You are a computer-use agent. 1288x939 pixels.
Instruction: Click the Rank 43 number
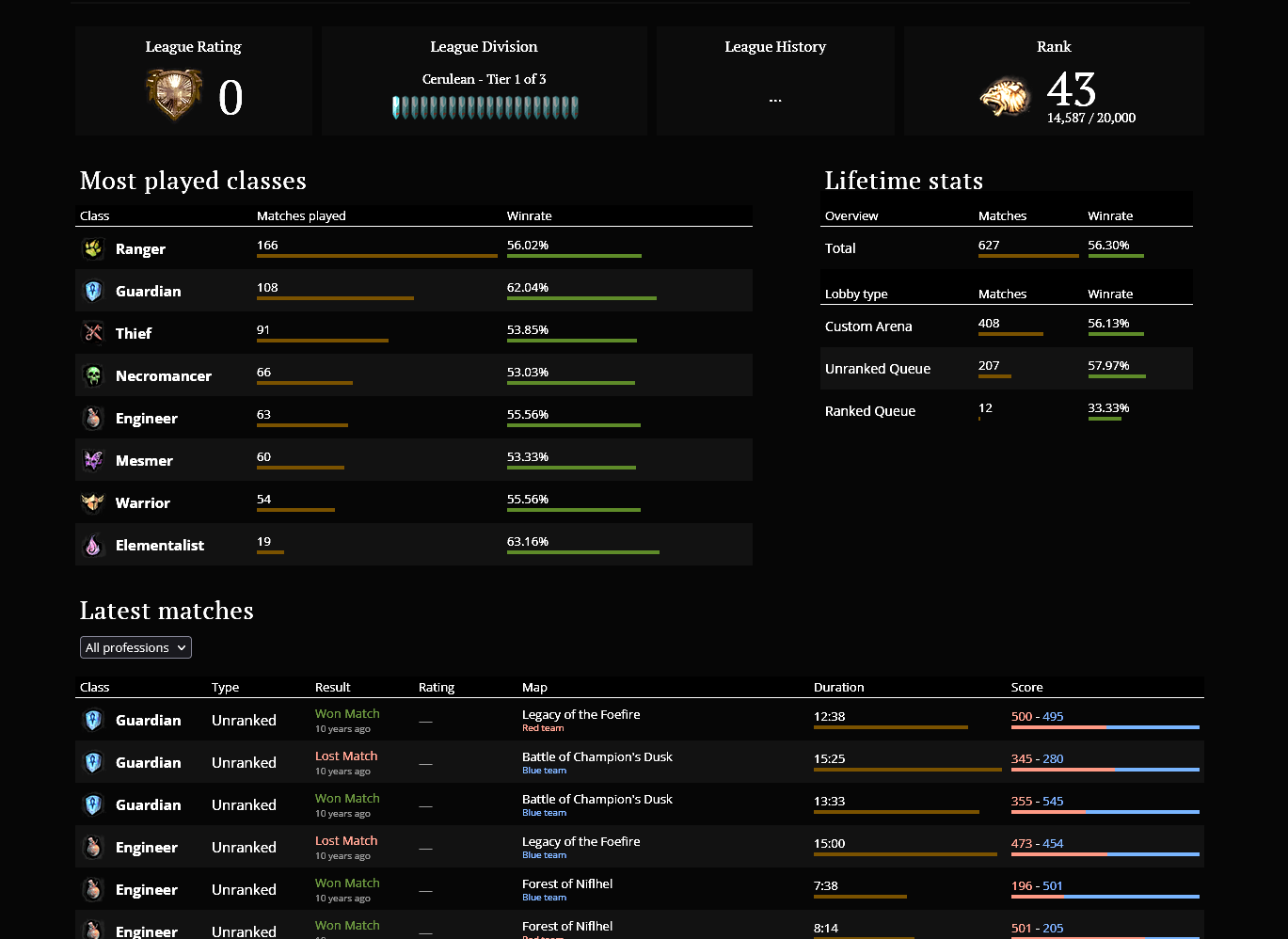[x=1072, y=89]
